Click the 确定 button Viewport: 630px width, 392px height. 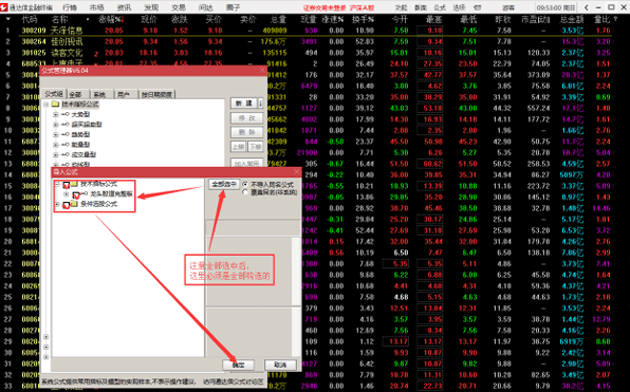coord(238,364)
